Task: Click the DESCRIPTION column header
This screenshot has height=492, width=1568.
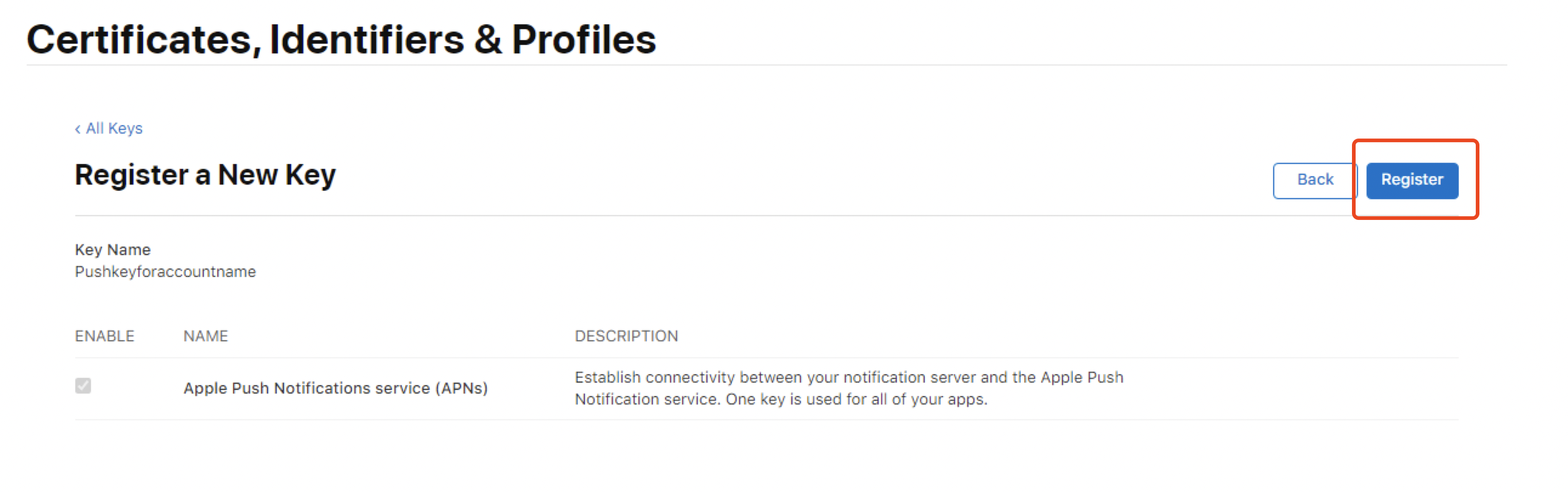Action: pos(626,336)
